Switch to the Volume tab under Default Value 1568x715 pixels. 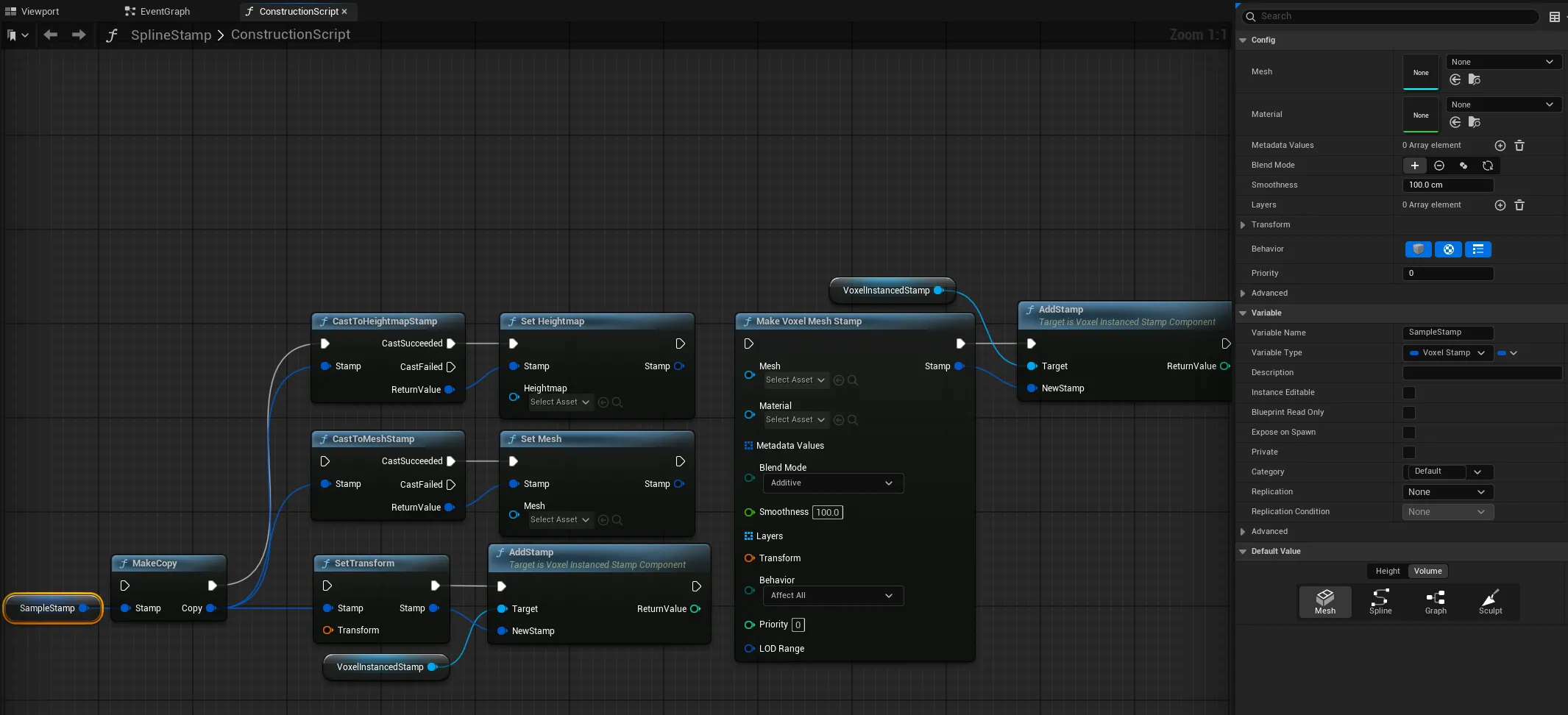(1427, 571)
